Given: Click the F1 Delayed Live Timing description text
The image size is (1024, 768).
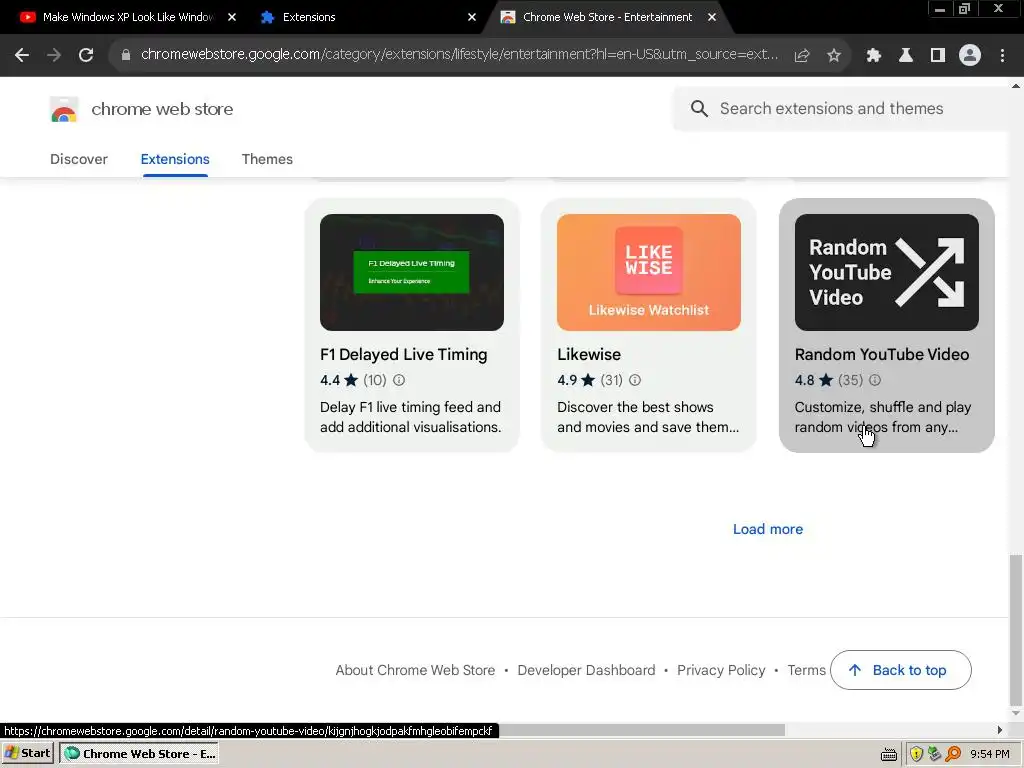Looking at the screenshot, I should tap(411, 417).
